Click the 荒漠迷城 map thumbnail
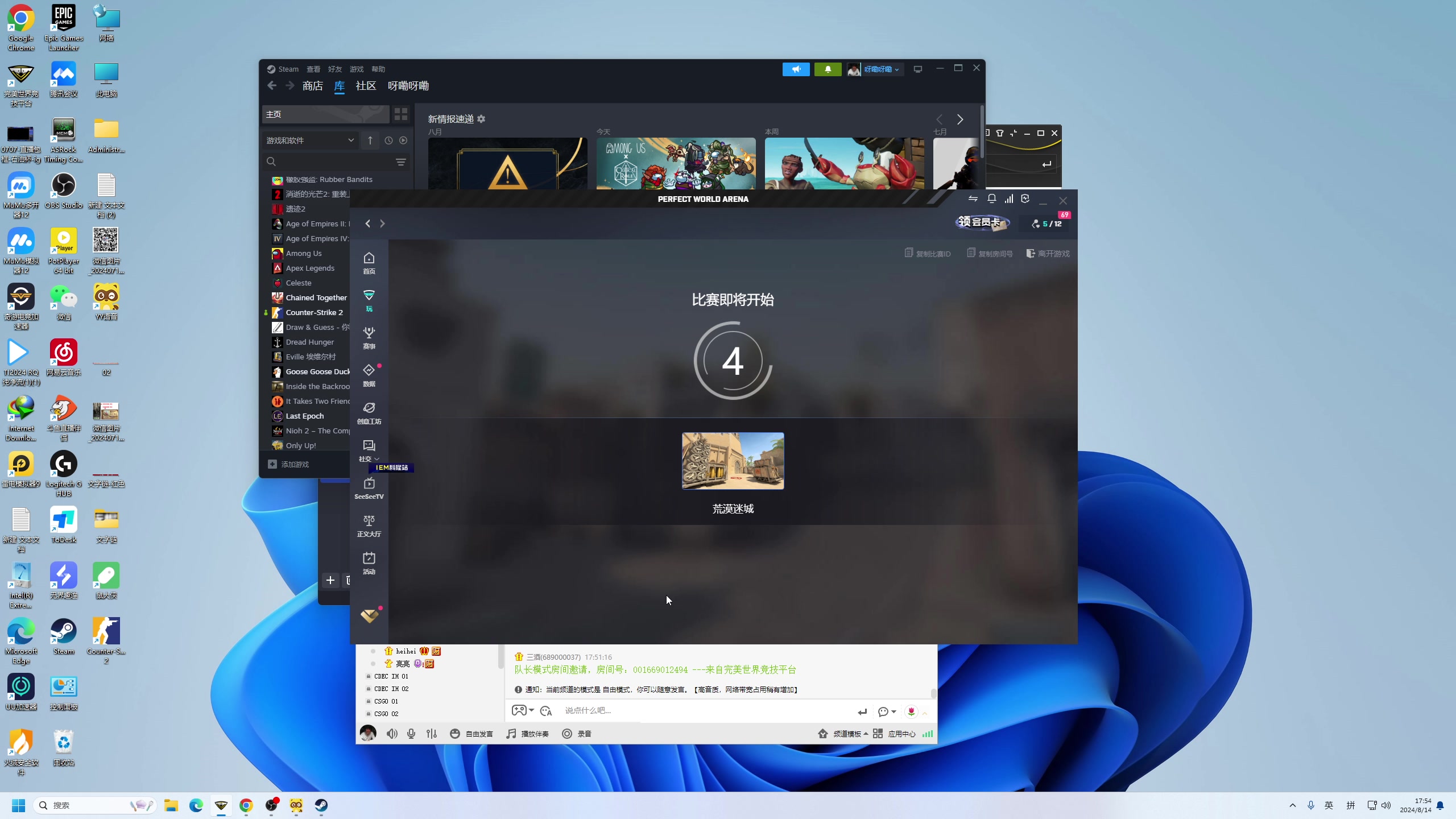The width and height of the screenshot is (1456, 819). [x=733, y=461]
